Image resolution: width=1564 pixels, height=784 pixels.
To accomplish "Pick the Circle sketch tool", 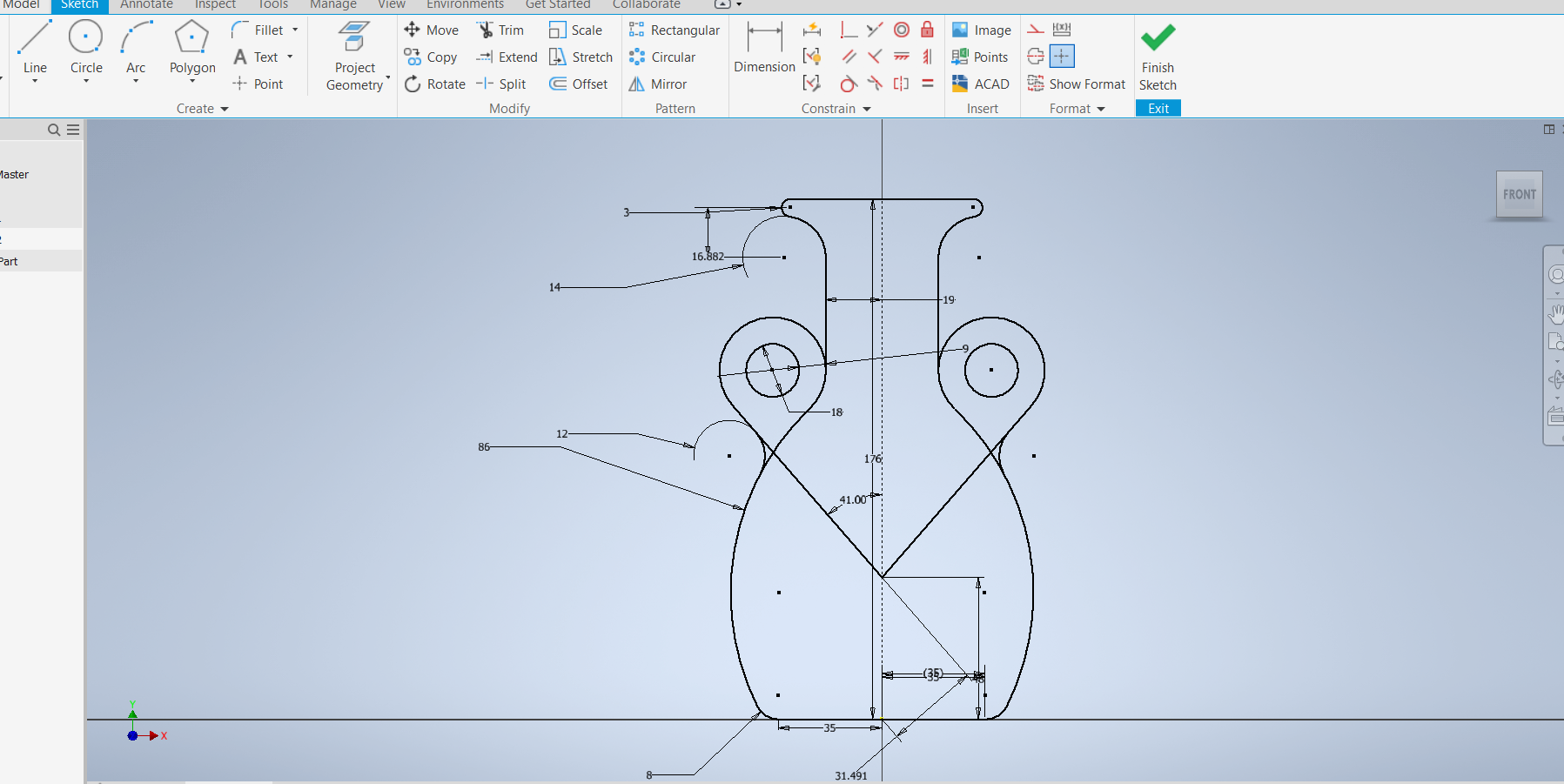I will (x=86, y=49).
